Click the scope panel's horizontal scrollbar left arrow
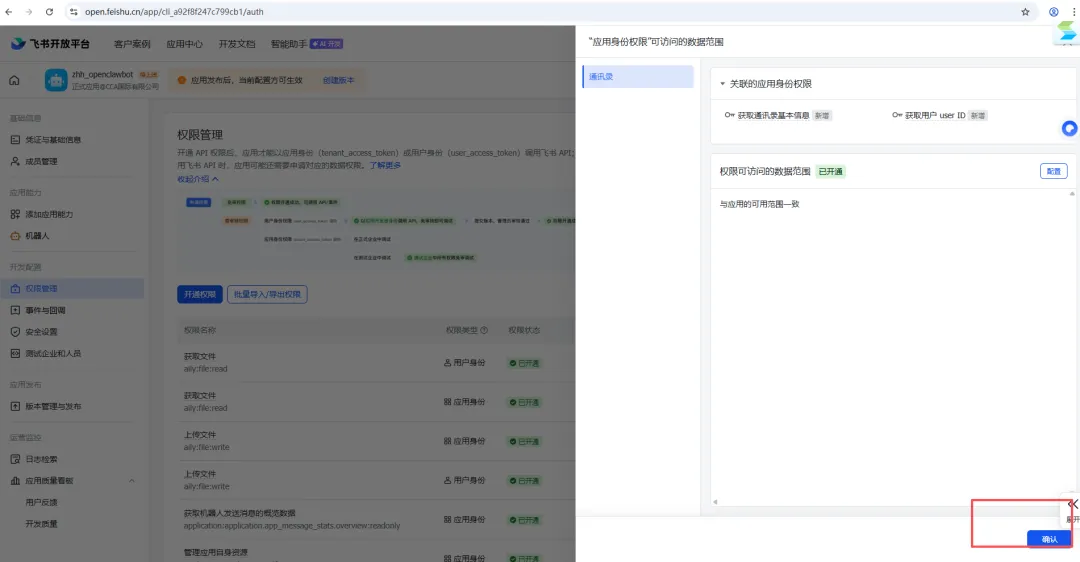Image resolution: width=1080 pixels, height=562 pixels. click(x=715, y=502)
